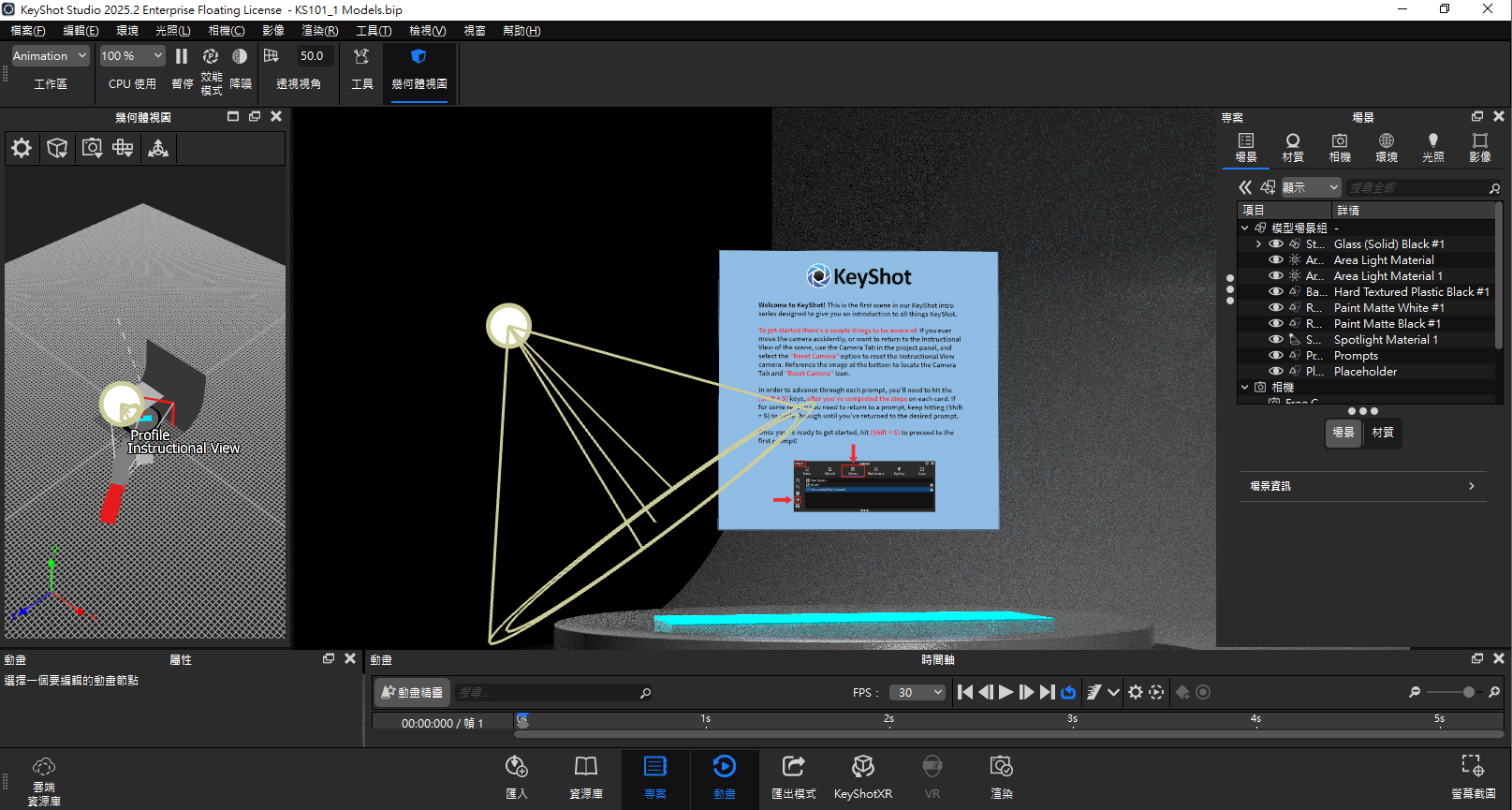Open Geometry View settings gear

[x=22, y=148]
